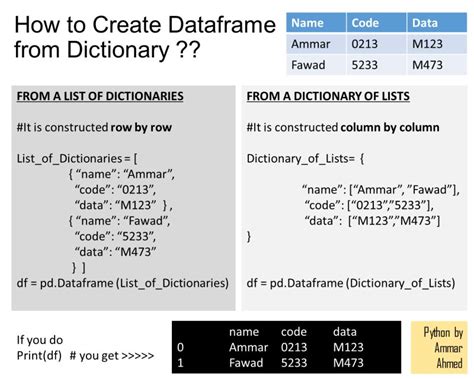Click the line "data": "M123" }, in left panel
Screen dimensions: 474x379
pos(123,205)
